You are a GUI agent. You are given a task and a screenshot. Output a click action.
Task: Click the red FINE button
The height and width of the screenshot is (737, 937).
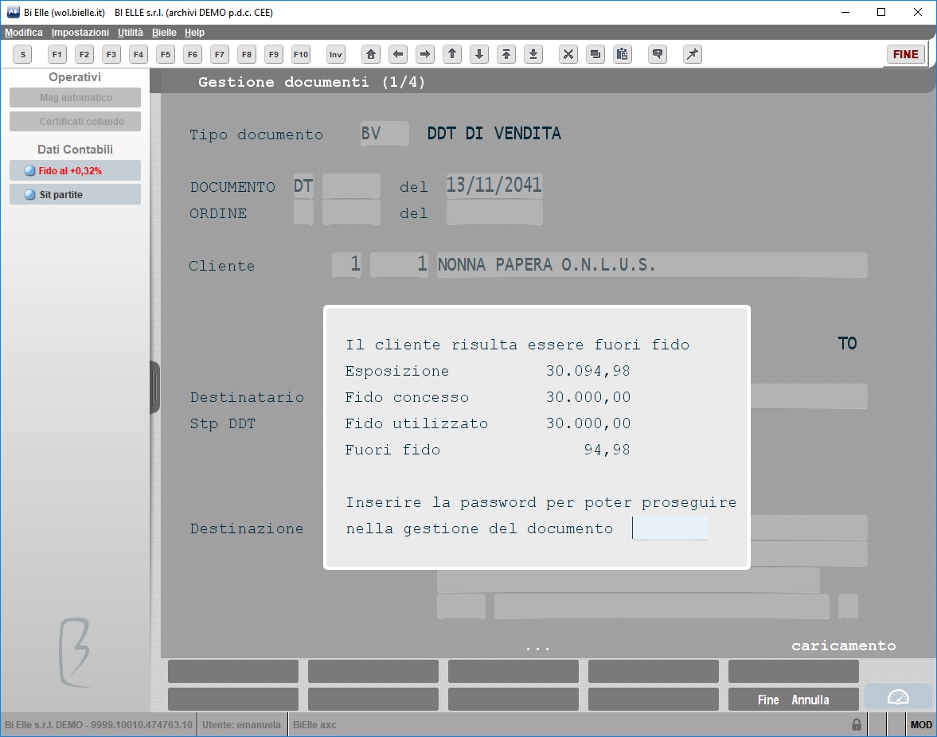click(x=905, y=54)
